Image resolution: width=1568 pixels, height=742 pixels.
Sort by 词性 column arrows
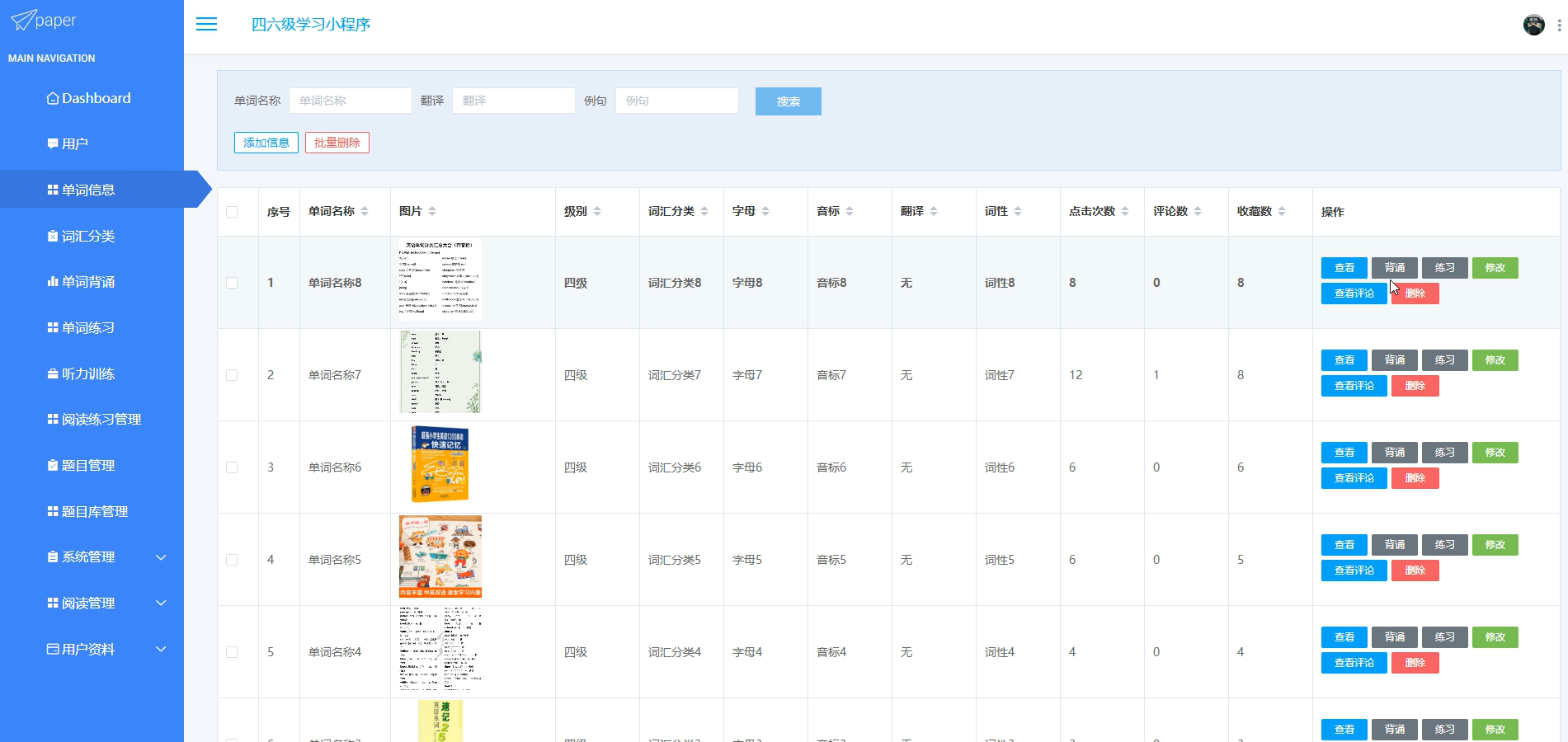pos(1018,212)
